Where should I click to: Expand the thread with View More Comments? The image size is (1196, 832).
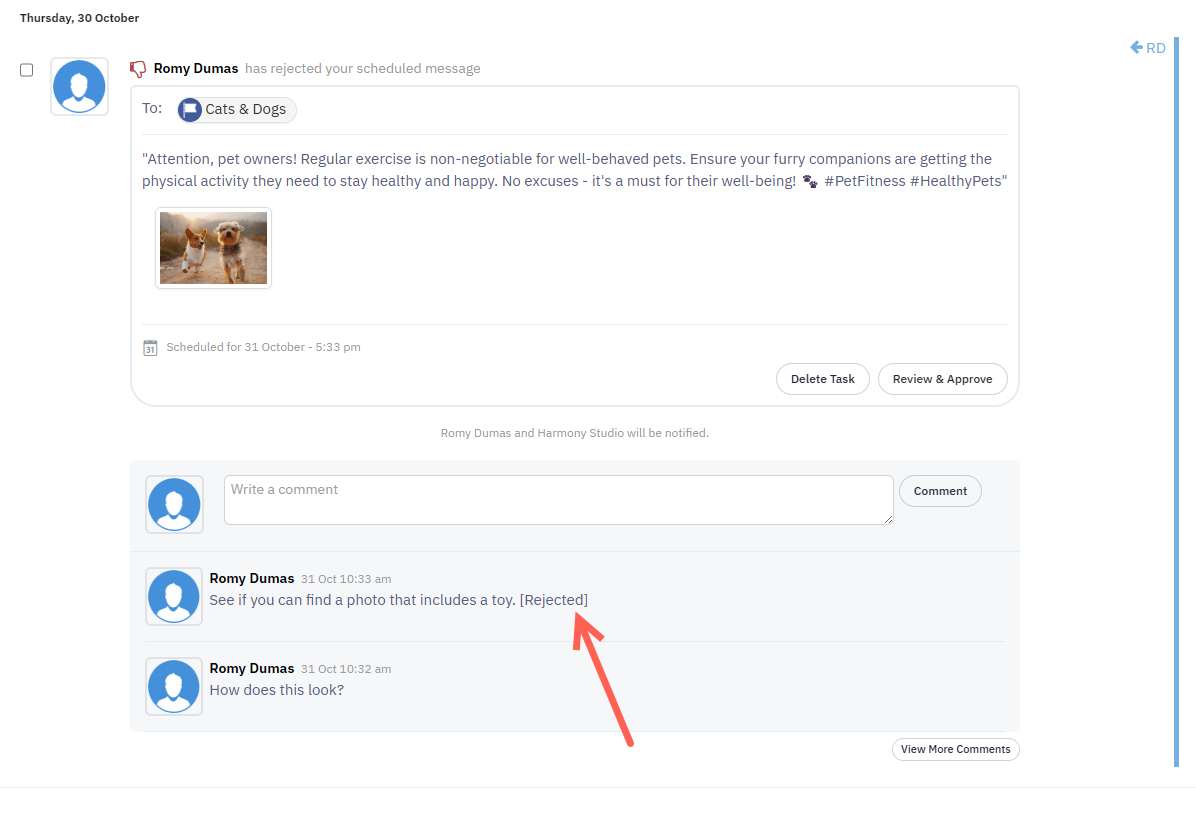[x=955, y=749]
